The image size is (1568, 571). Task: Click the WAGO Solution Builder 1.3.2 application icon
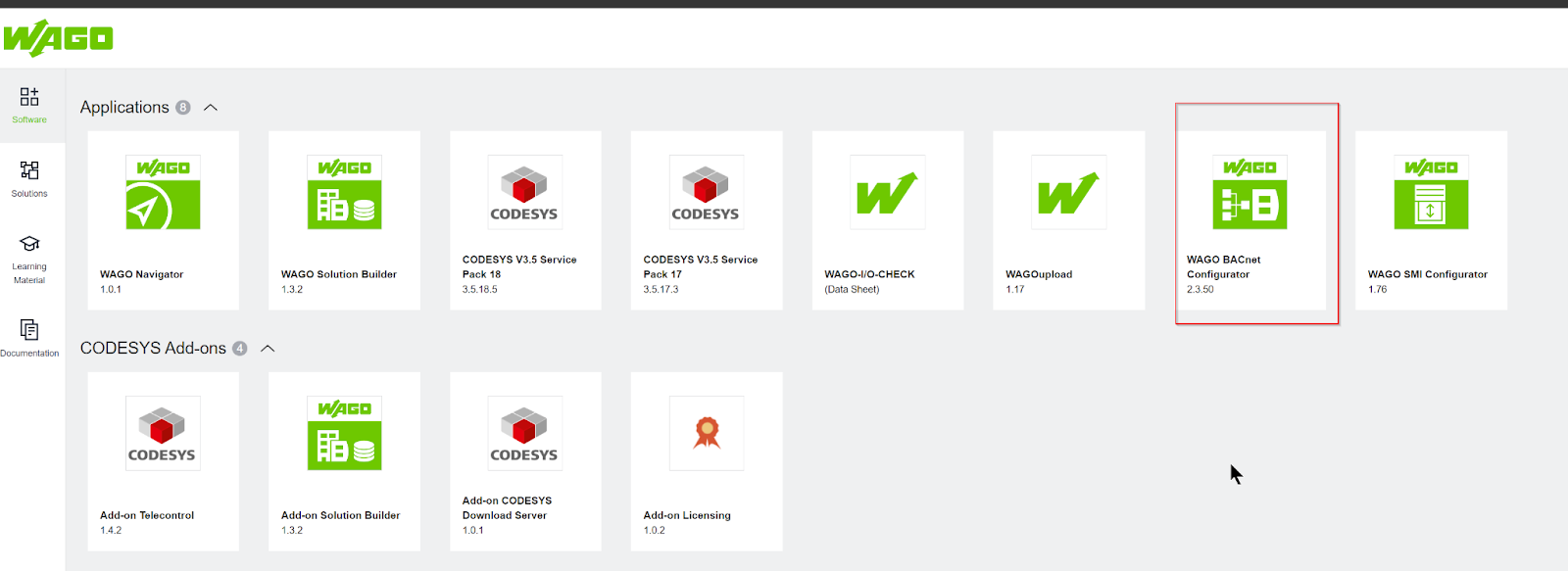(344, 192)
